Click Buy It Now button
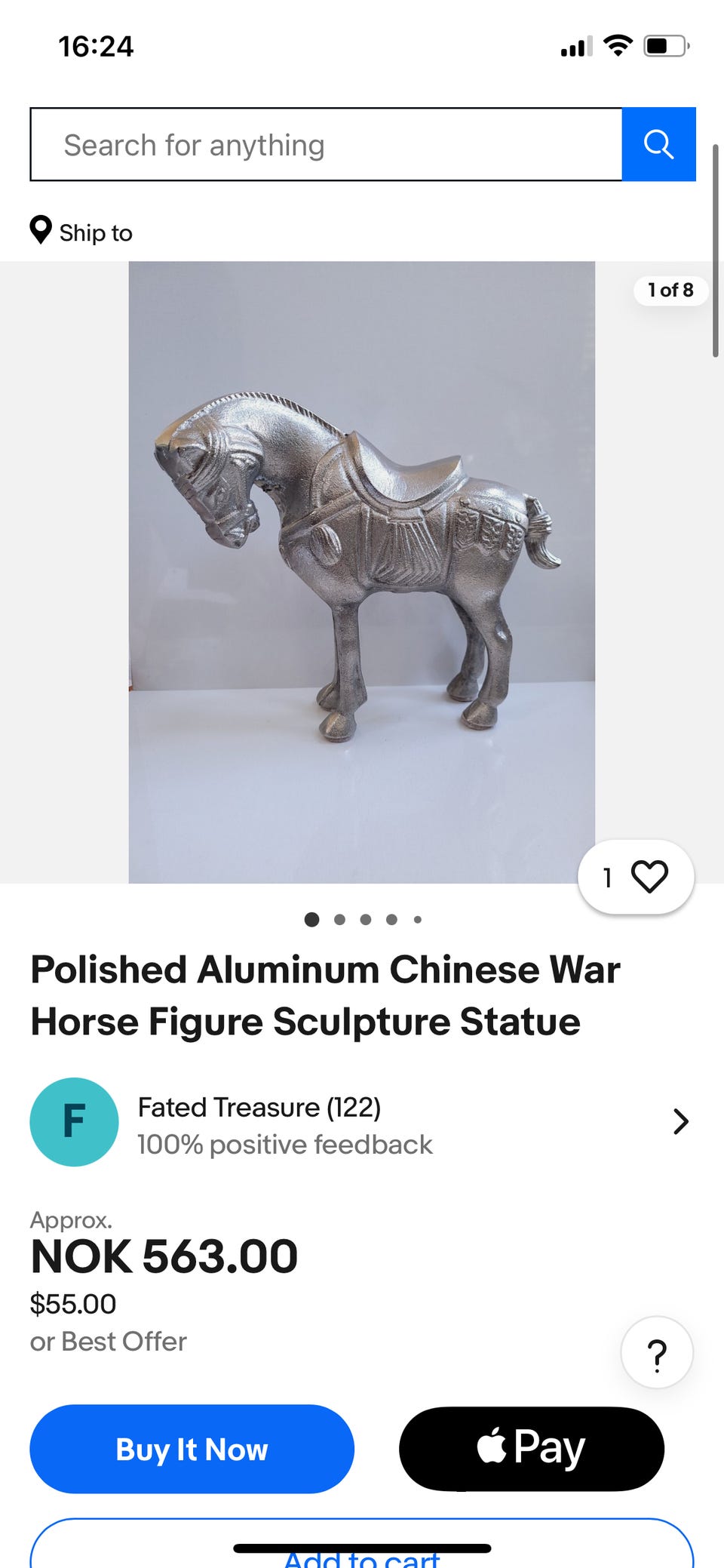The width and height of the screenshot is (724, 1568). [192, 1449]
